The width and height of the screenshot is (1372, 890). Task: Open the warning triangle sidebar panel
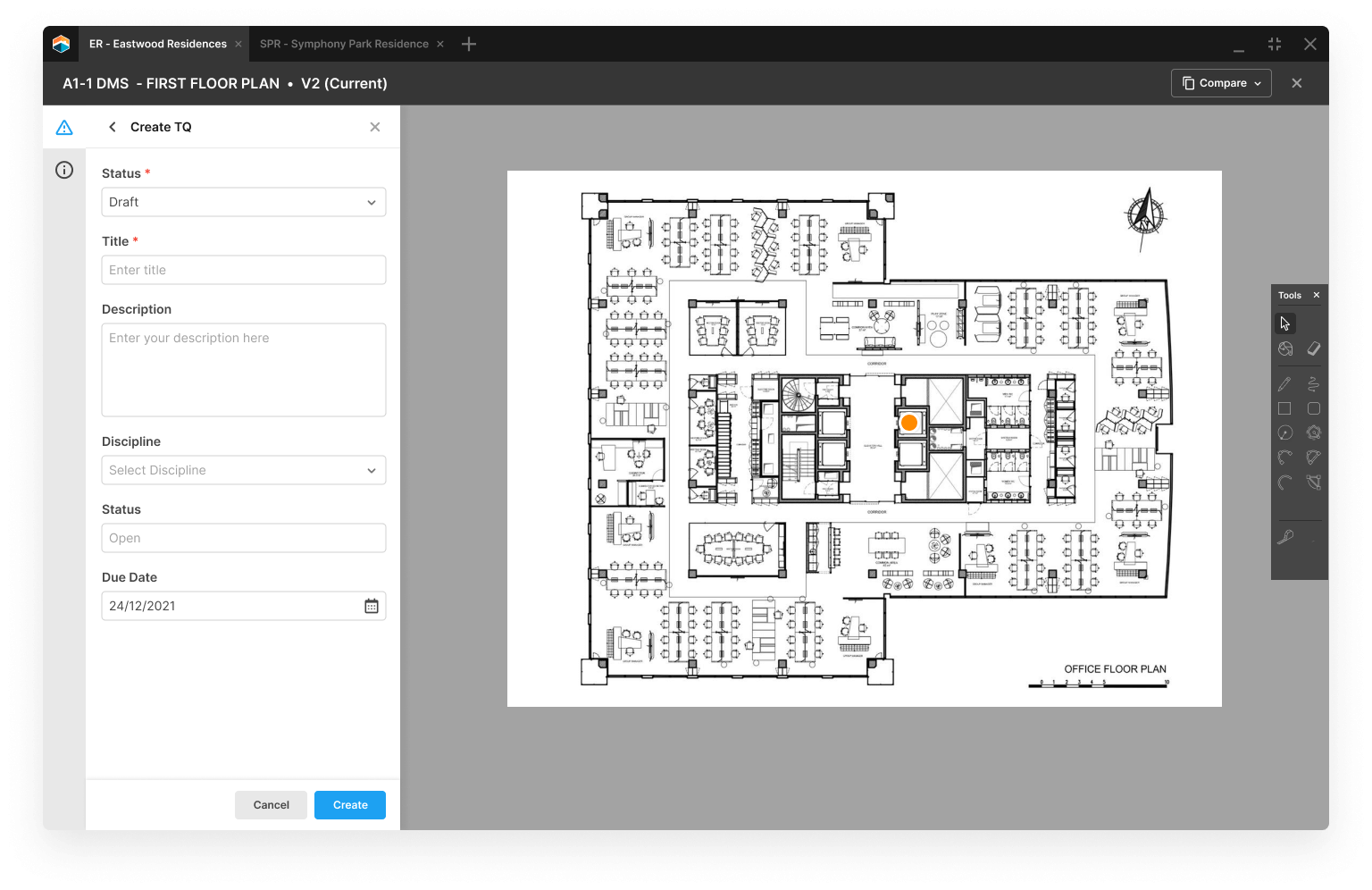[64, 128]
